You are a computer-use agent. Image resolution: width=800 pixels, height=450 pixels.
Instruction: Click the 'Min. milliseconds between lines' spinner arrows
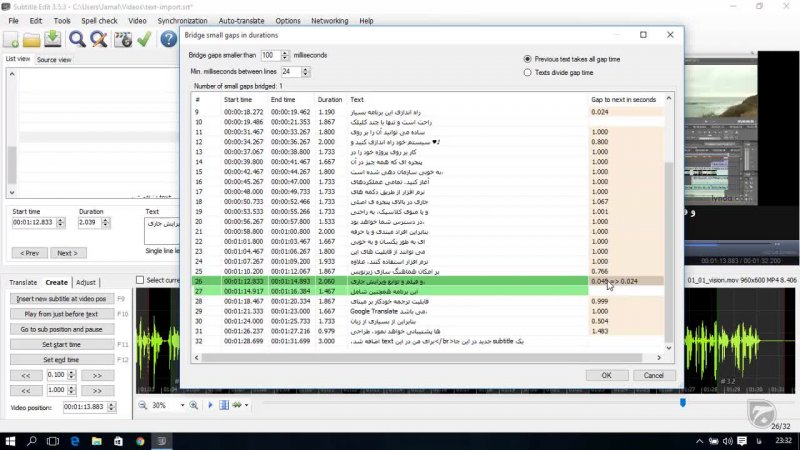coord(304,72)
